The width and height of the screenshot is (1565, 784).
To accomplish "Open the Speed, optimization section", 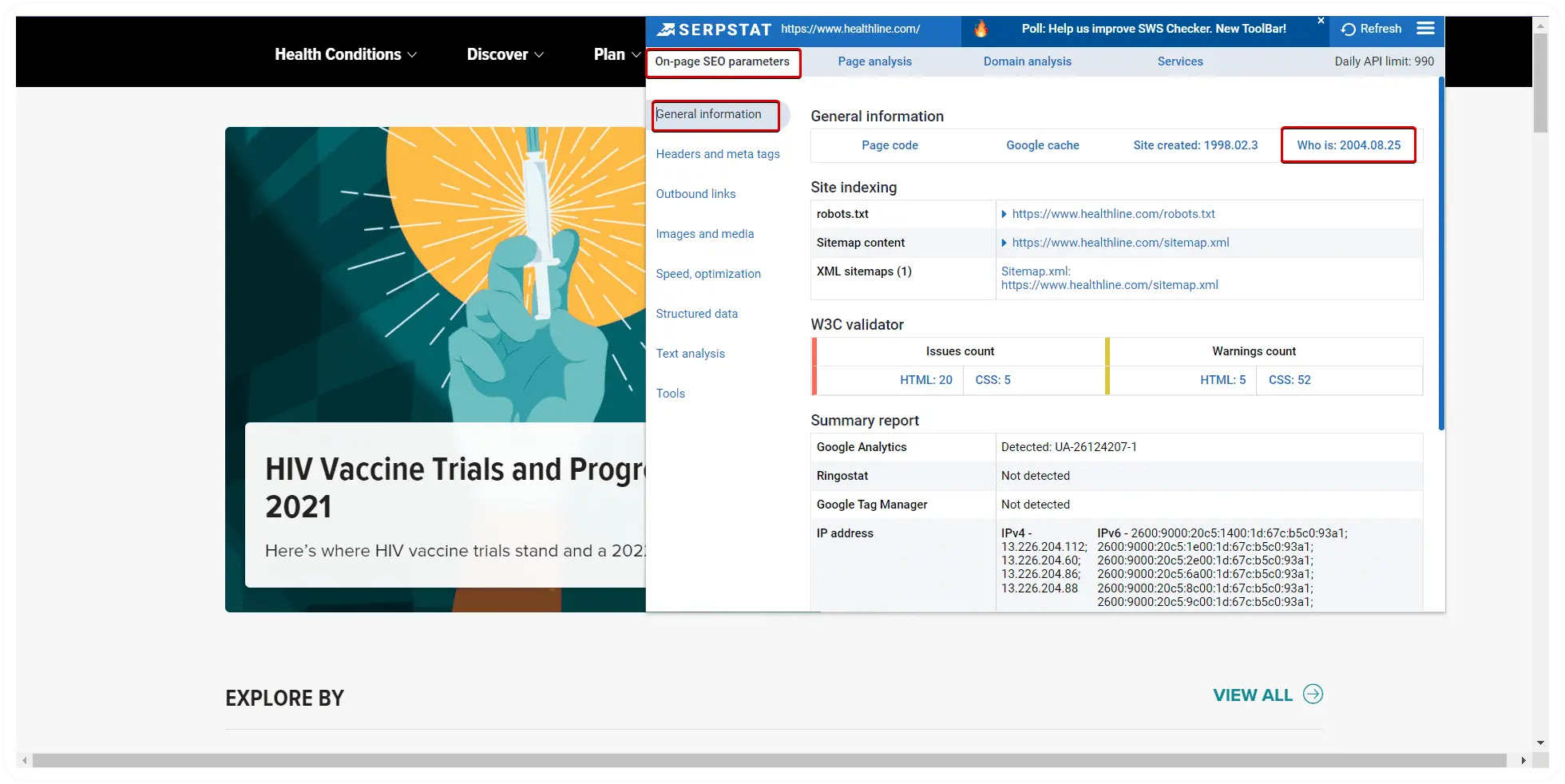I will click(x=708, y=274).
